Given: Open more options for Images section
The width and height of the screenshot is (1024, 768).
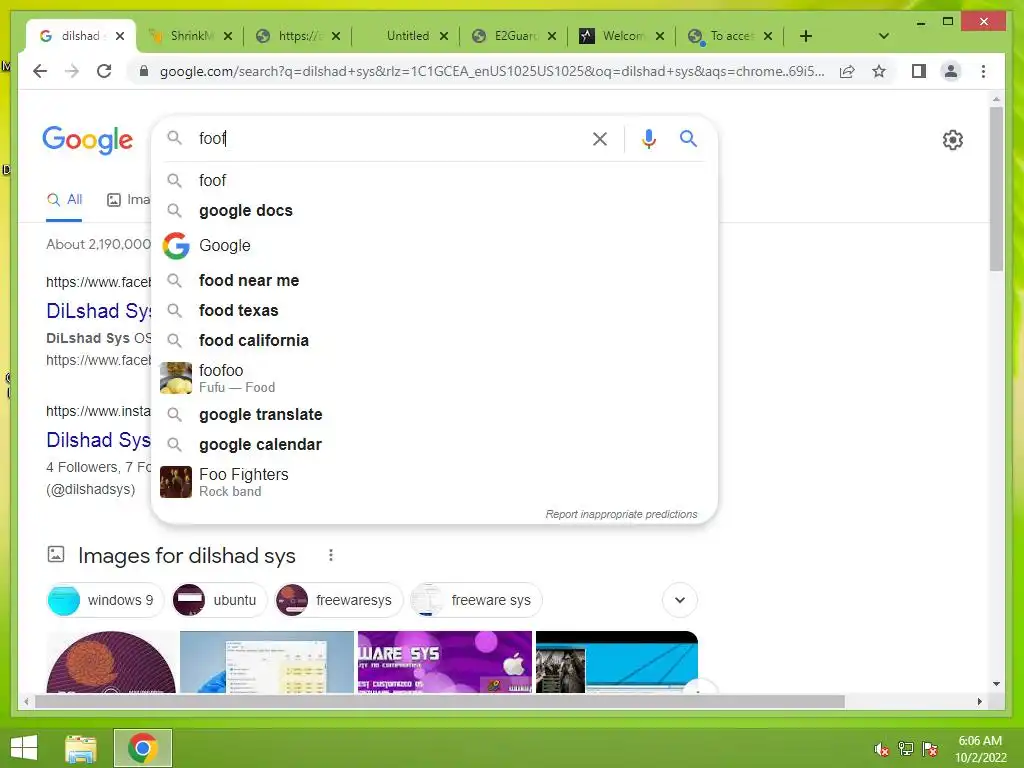Looking at the screenshot, I should pos(330,555).
